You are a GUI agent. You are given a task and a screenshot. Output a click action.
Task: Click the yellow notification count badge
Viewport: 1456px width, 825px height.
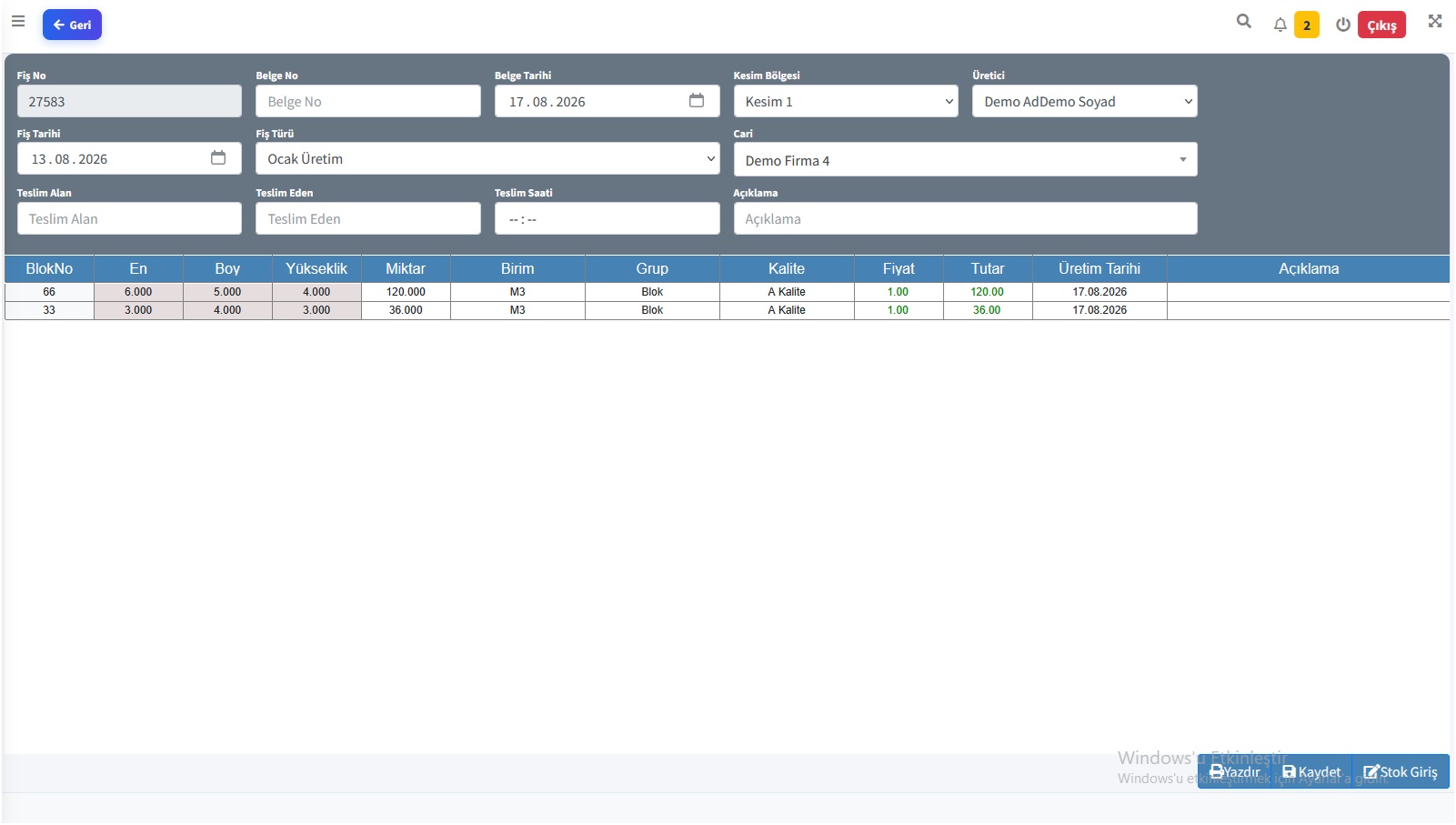tap(1307, 25)
